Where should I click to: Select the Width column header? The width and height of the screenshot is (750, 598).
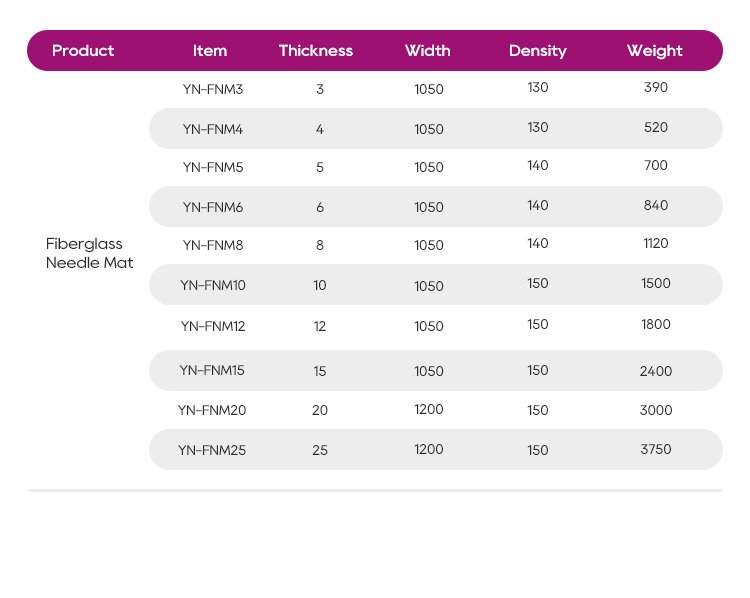point(428,51)
